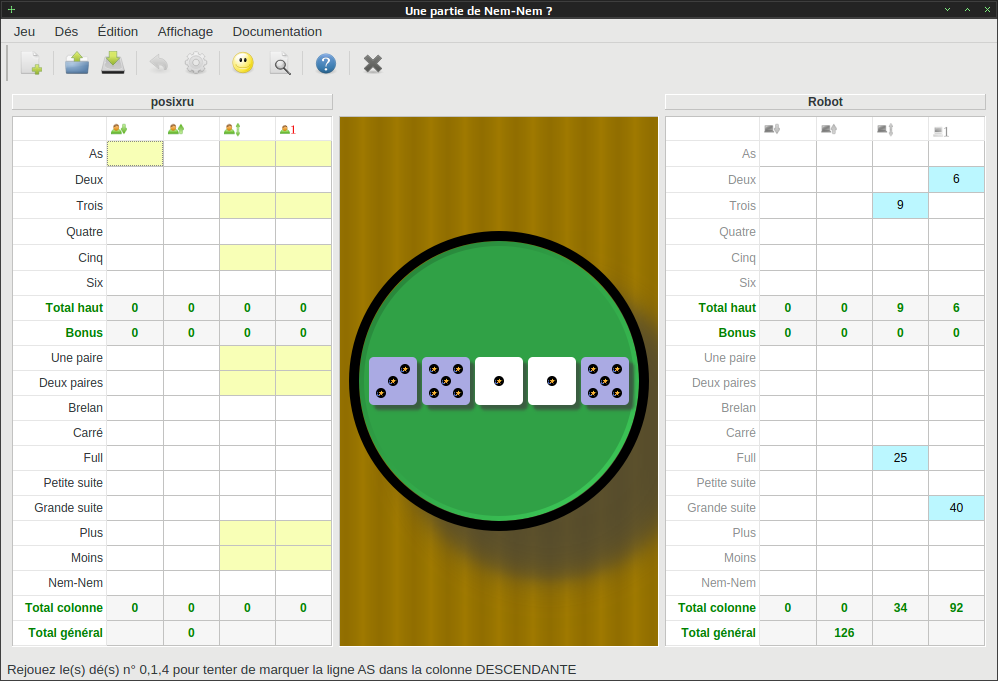Click the grey X icon in the toolbar
998x681 pixels.
coord(373,64)
